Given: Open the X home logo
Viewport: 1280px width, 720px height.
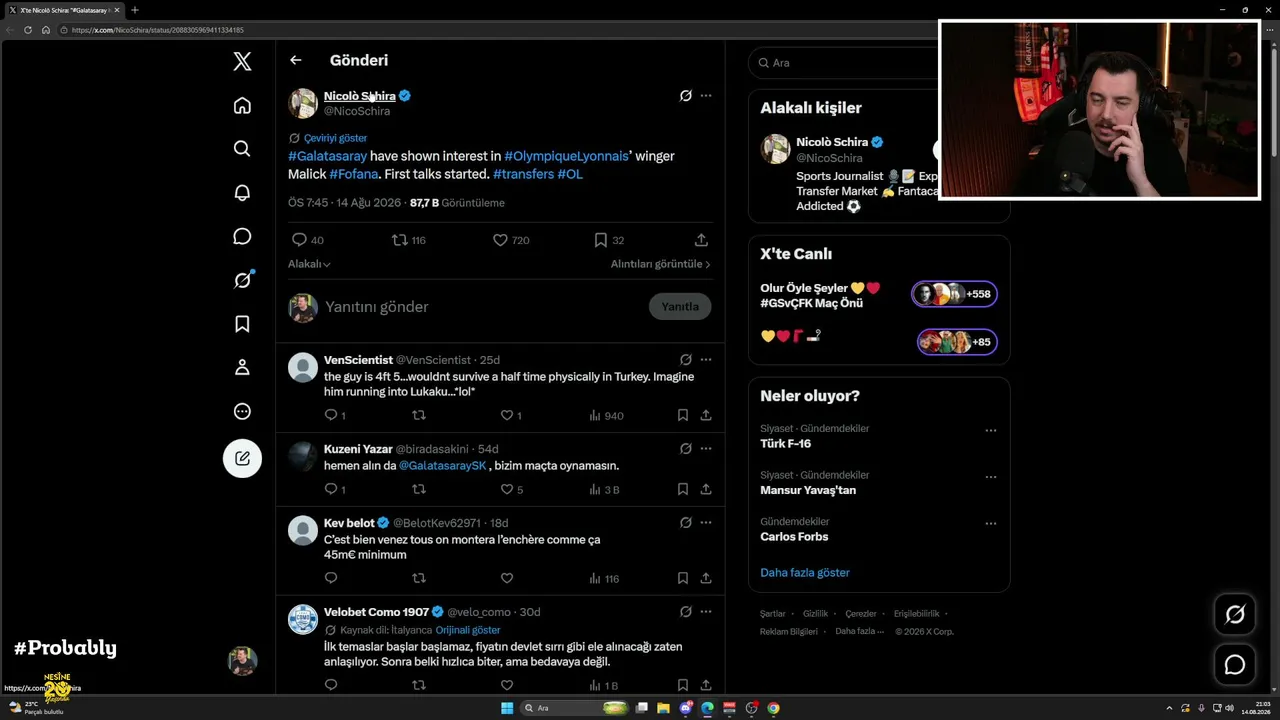Looking at the screenshot, I should tap(242, 61).
